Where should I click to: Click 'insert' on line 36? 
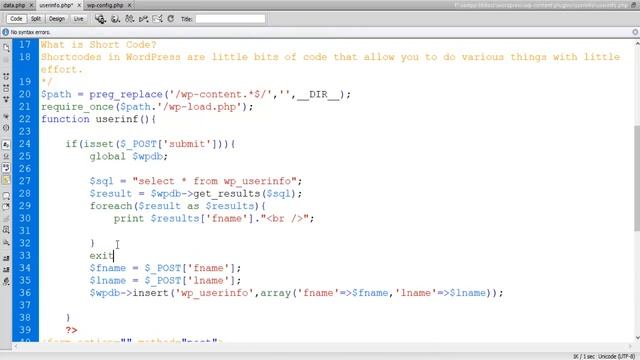click(151, 293)
